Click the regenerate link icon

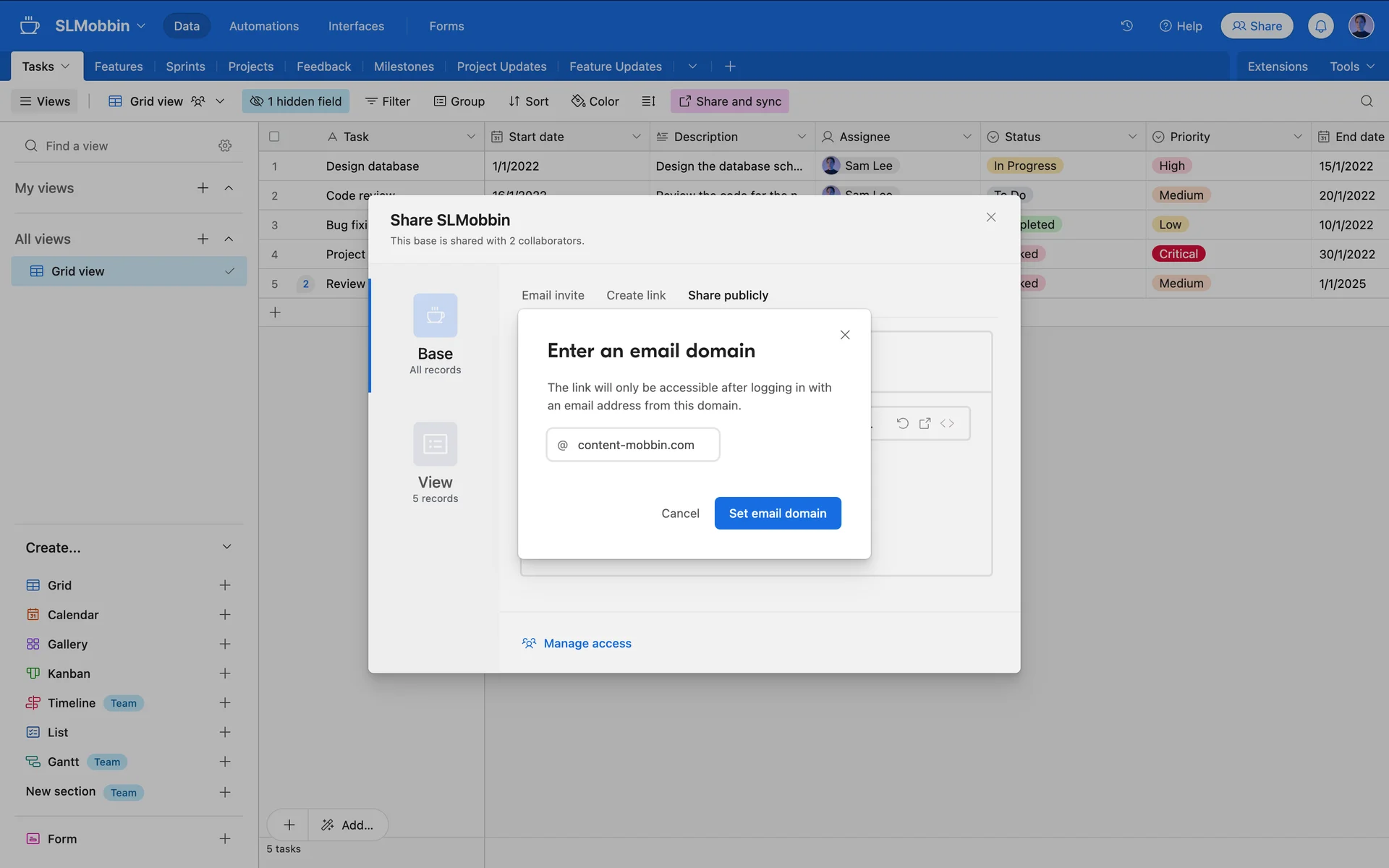click(902, 423)
